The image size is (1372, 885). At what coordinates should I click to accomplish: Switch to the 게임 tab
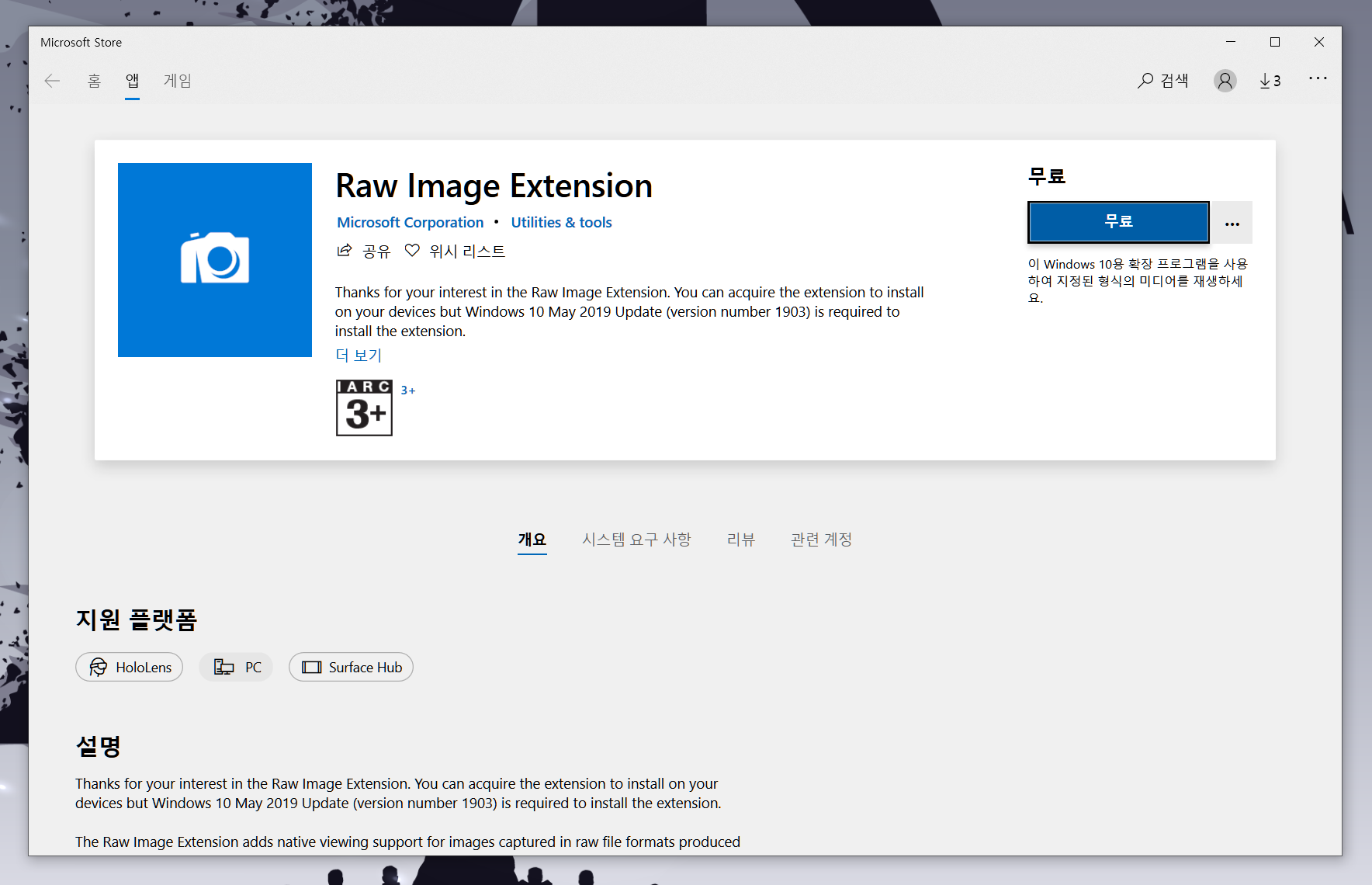(x=178, y=81)
